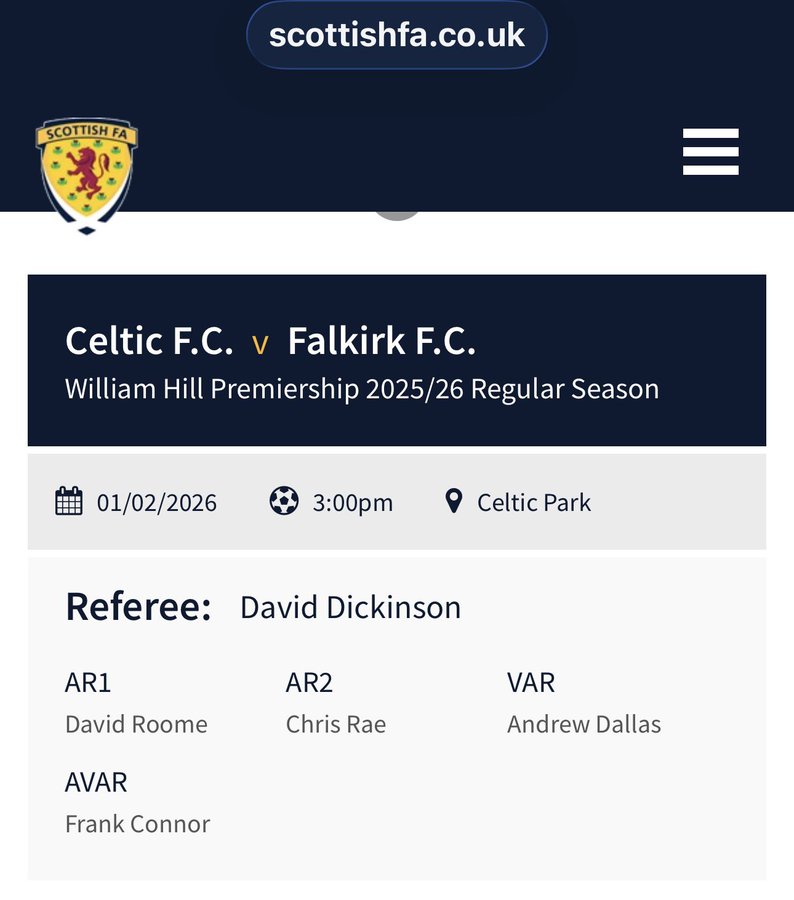
Task: Click the match date 01/02/2026
Action: 157,502
